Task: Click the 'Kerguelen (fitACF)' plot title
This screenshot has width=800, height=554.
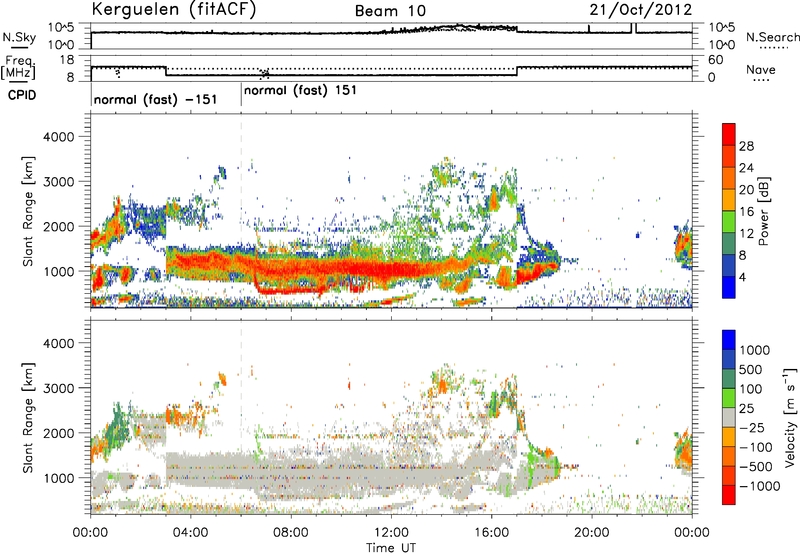Action: [x=173, y=10]
